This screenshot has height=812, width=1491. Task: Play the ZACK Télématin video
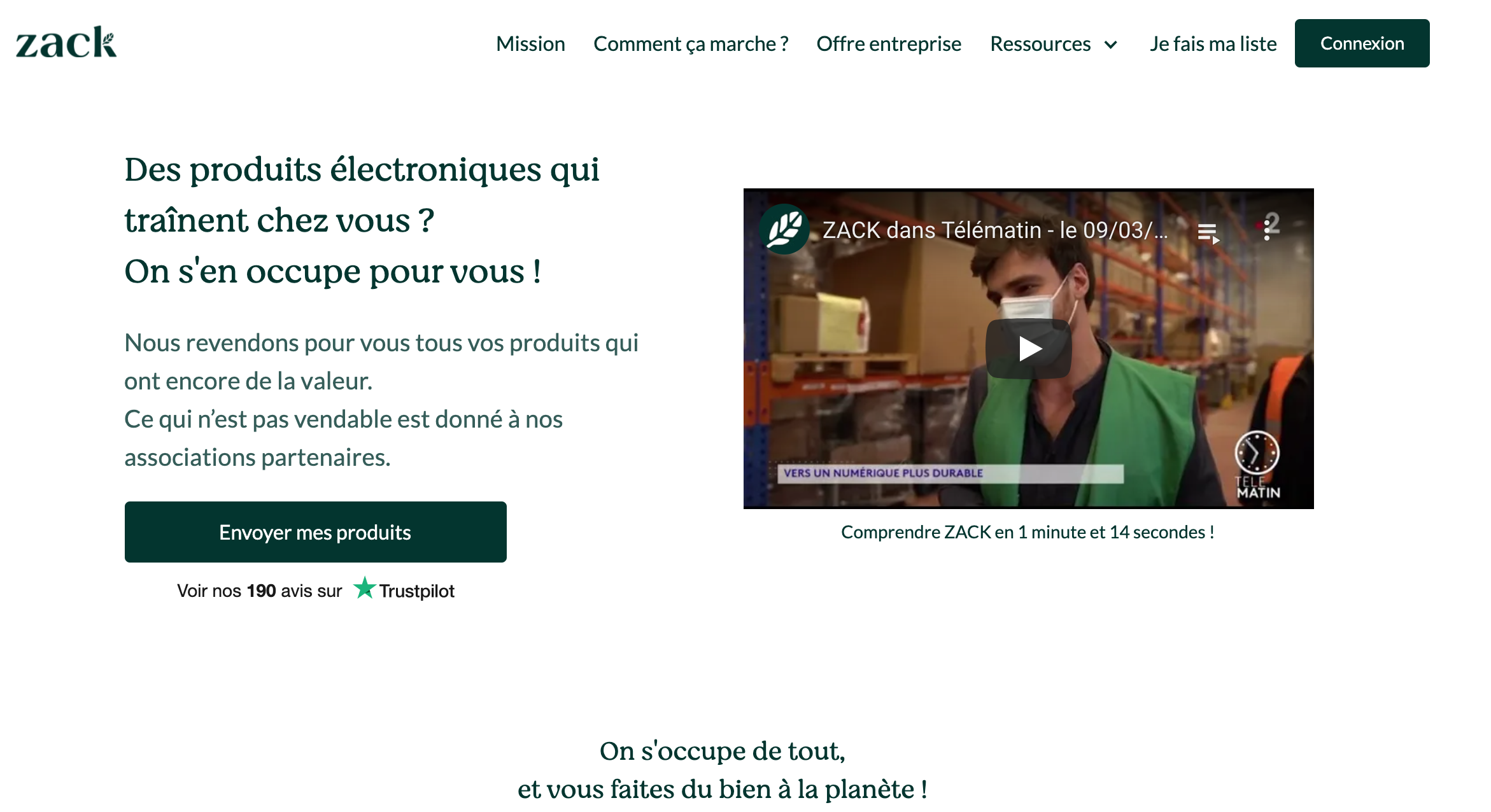pyautogui.click(x=1028, y=349)
